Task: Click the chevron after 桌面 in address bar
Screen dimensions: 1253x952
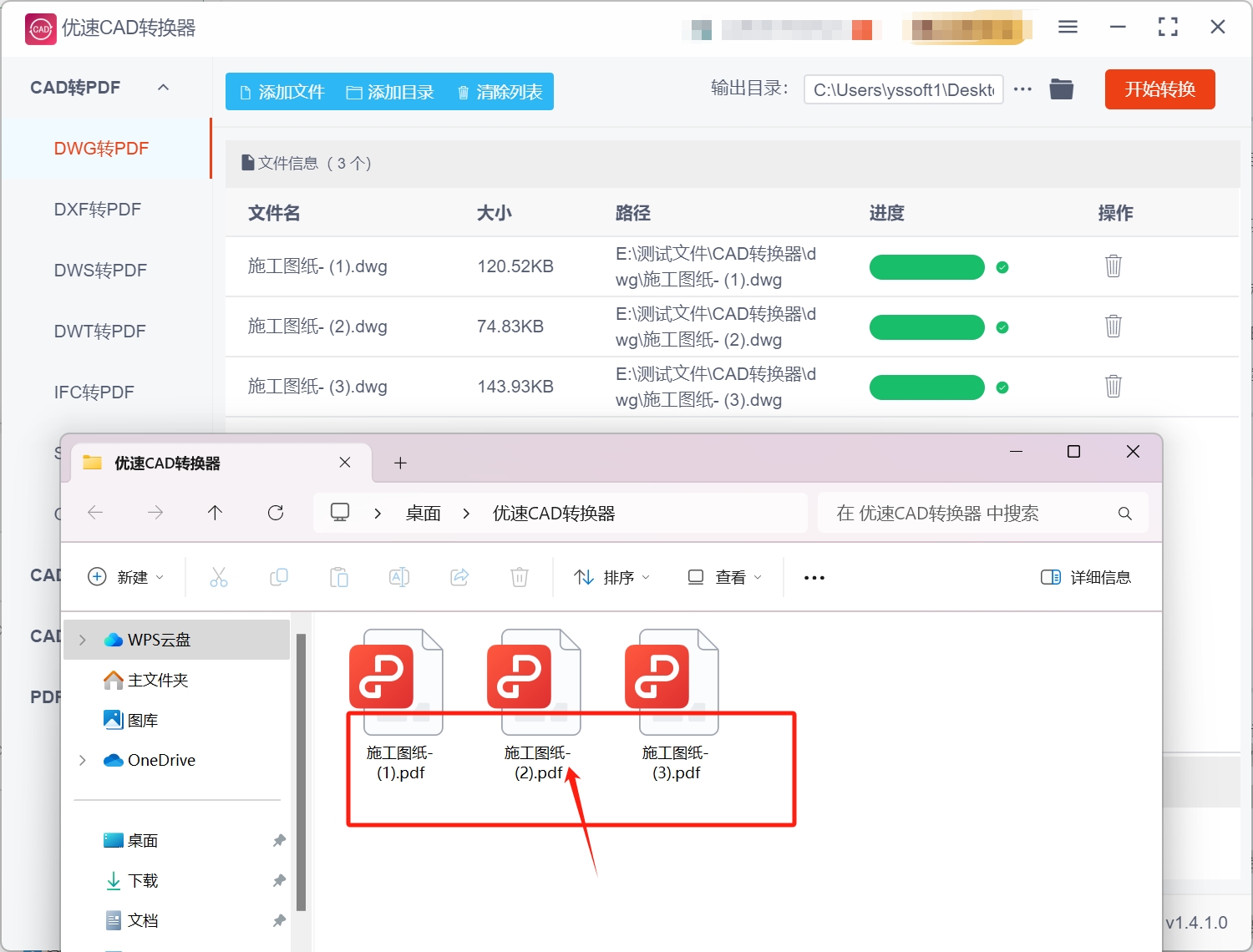Action: point(466,514)
